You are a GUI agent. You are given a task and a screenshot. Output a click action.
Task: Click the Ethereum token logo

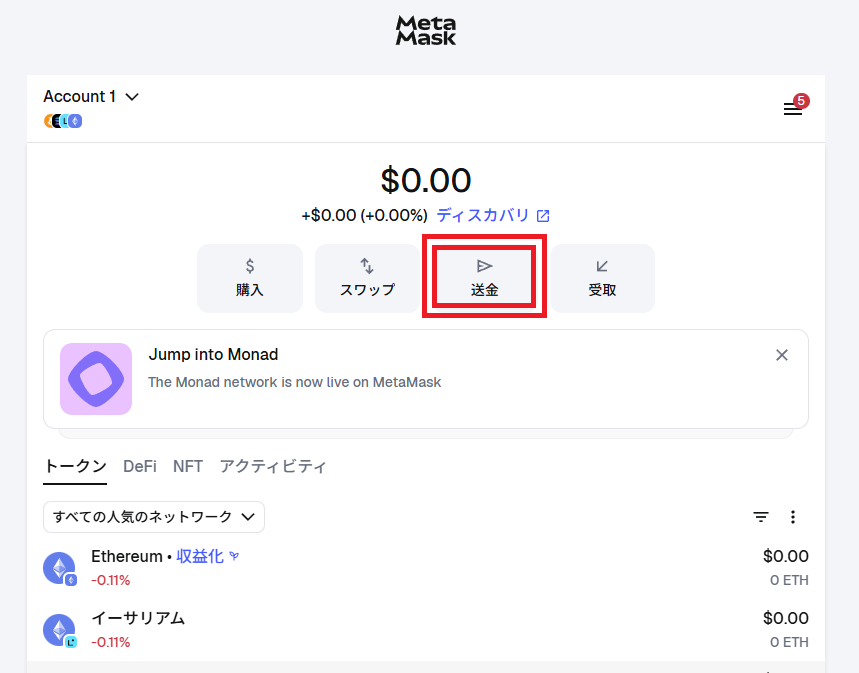[x=59, y=567]
